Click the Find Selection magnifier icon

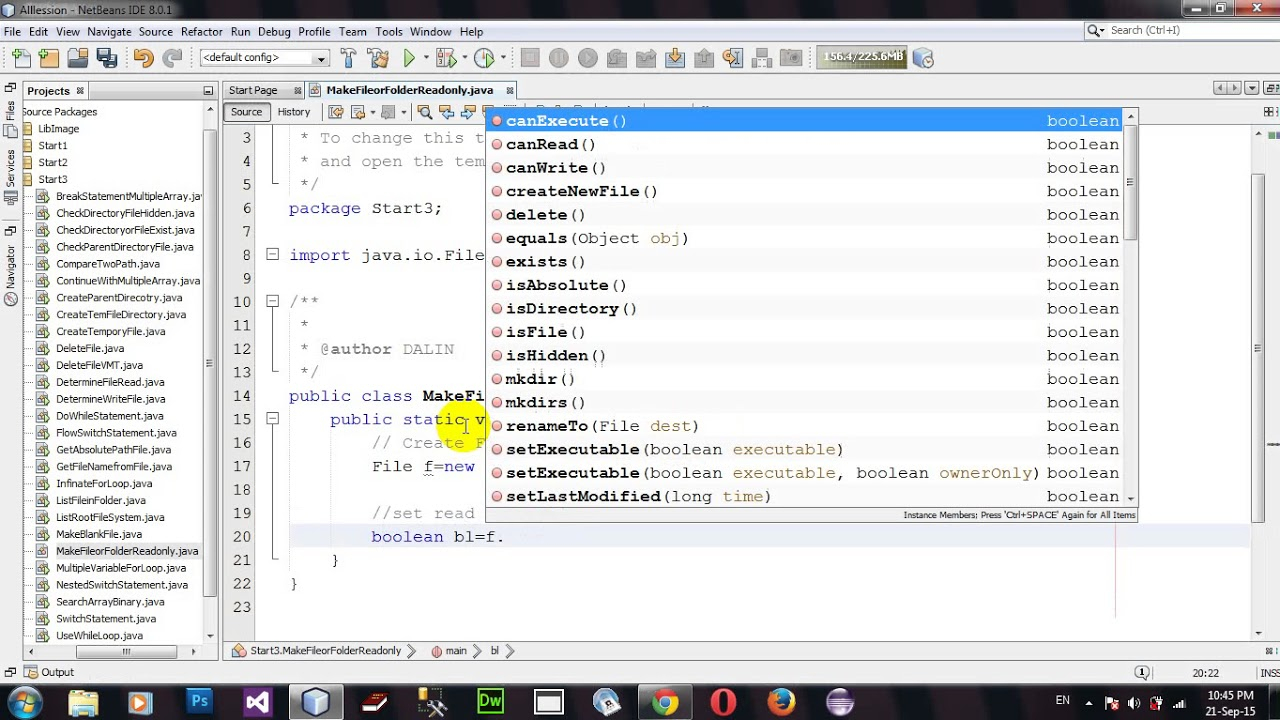click(x=425, y=112)
